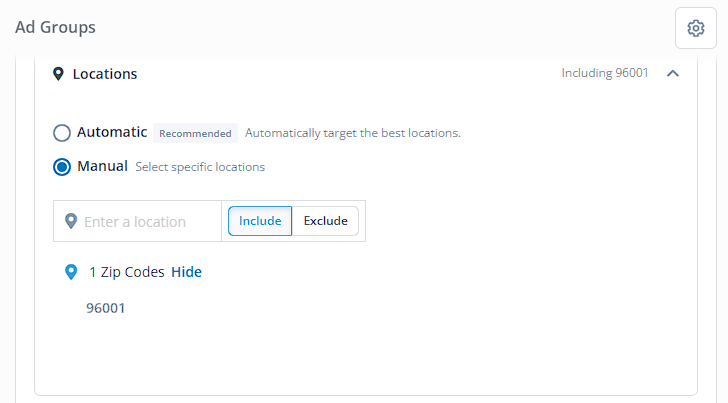Click the pin icon in location field
The image size is (728, 403).
tap(71, 221)
